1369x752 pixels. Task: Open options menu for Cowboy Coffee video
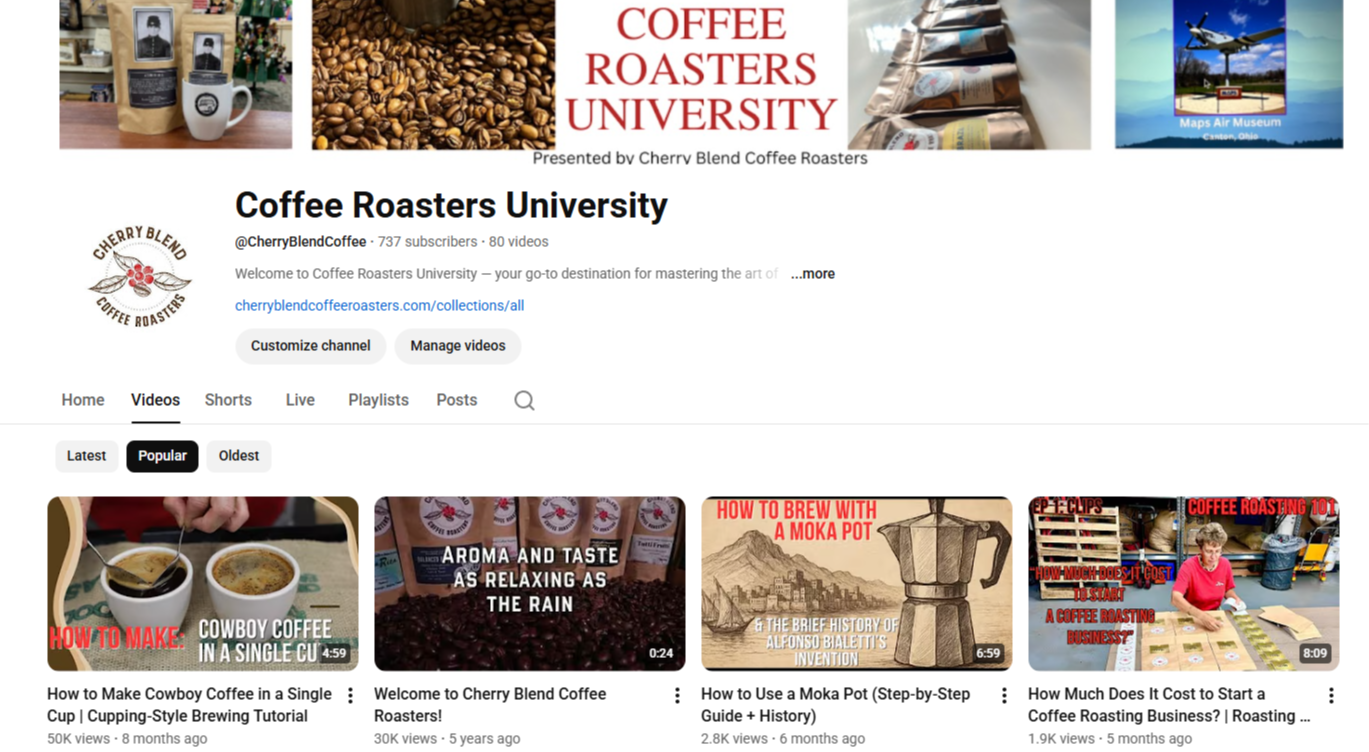point(350,695)
